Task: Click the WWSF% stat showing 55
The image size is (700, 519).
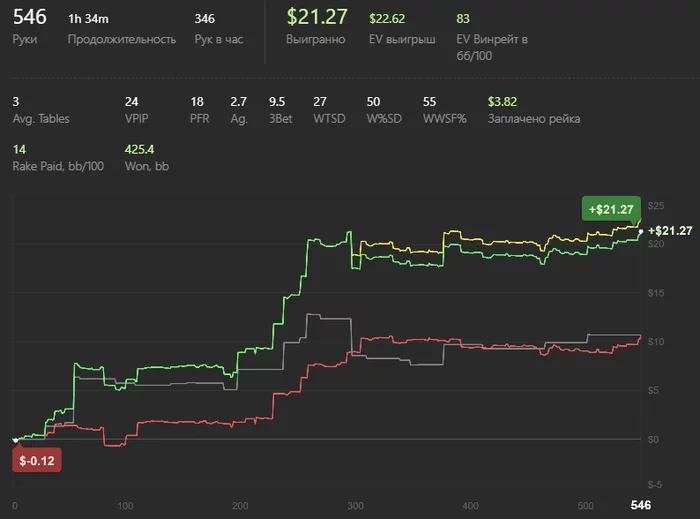Action: coord(445,110)
